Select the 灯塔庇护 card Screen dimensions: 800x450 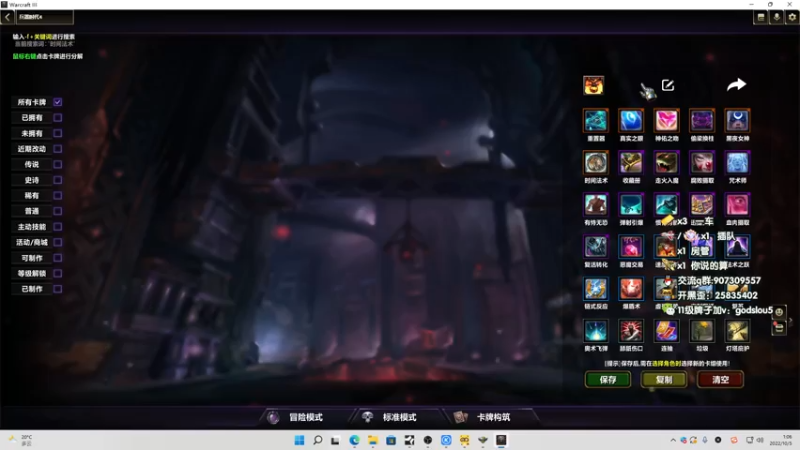[738, 331]
